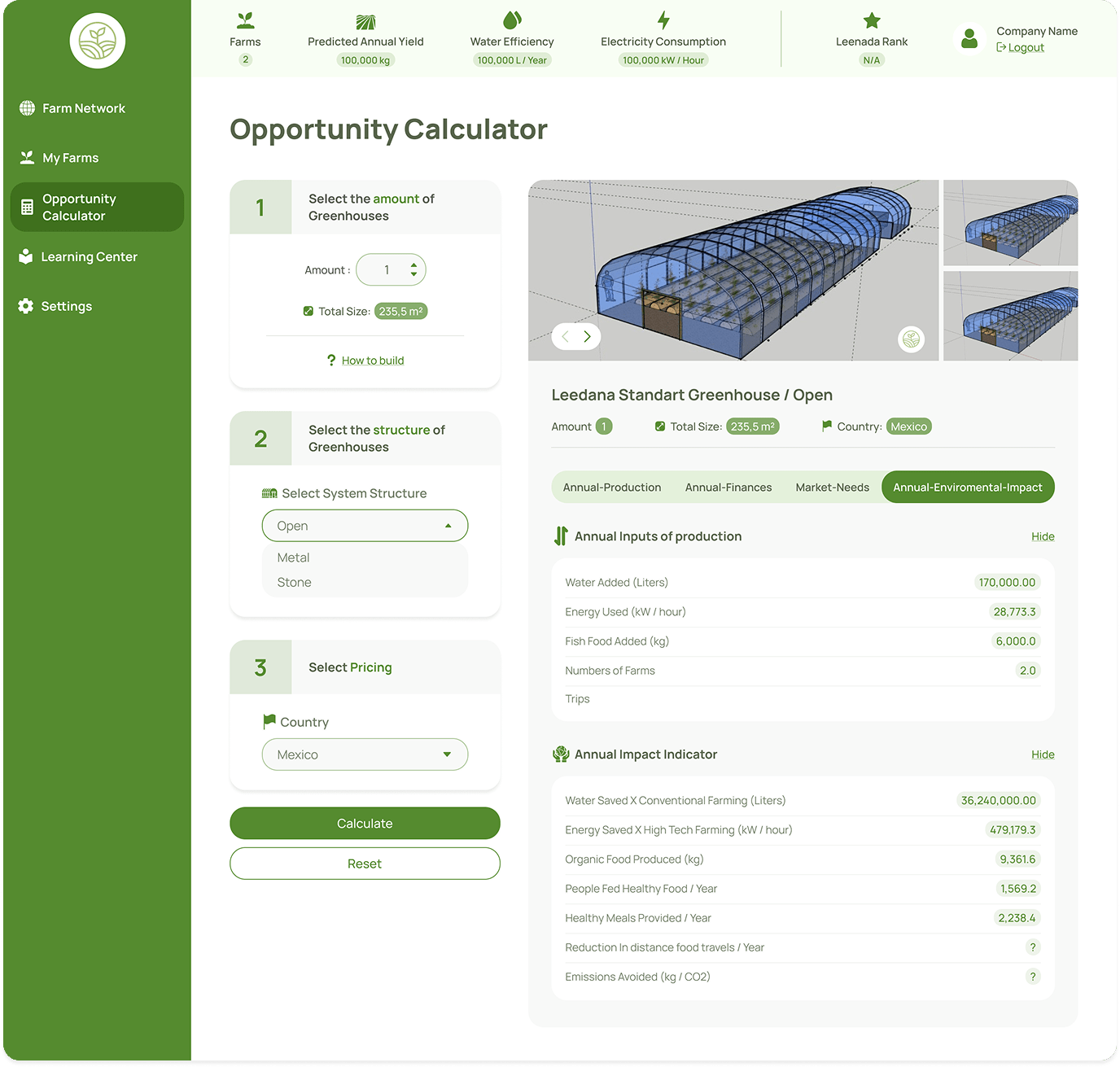Click the Mexico country badge in summary

(908, 426)
